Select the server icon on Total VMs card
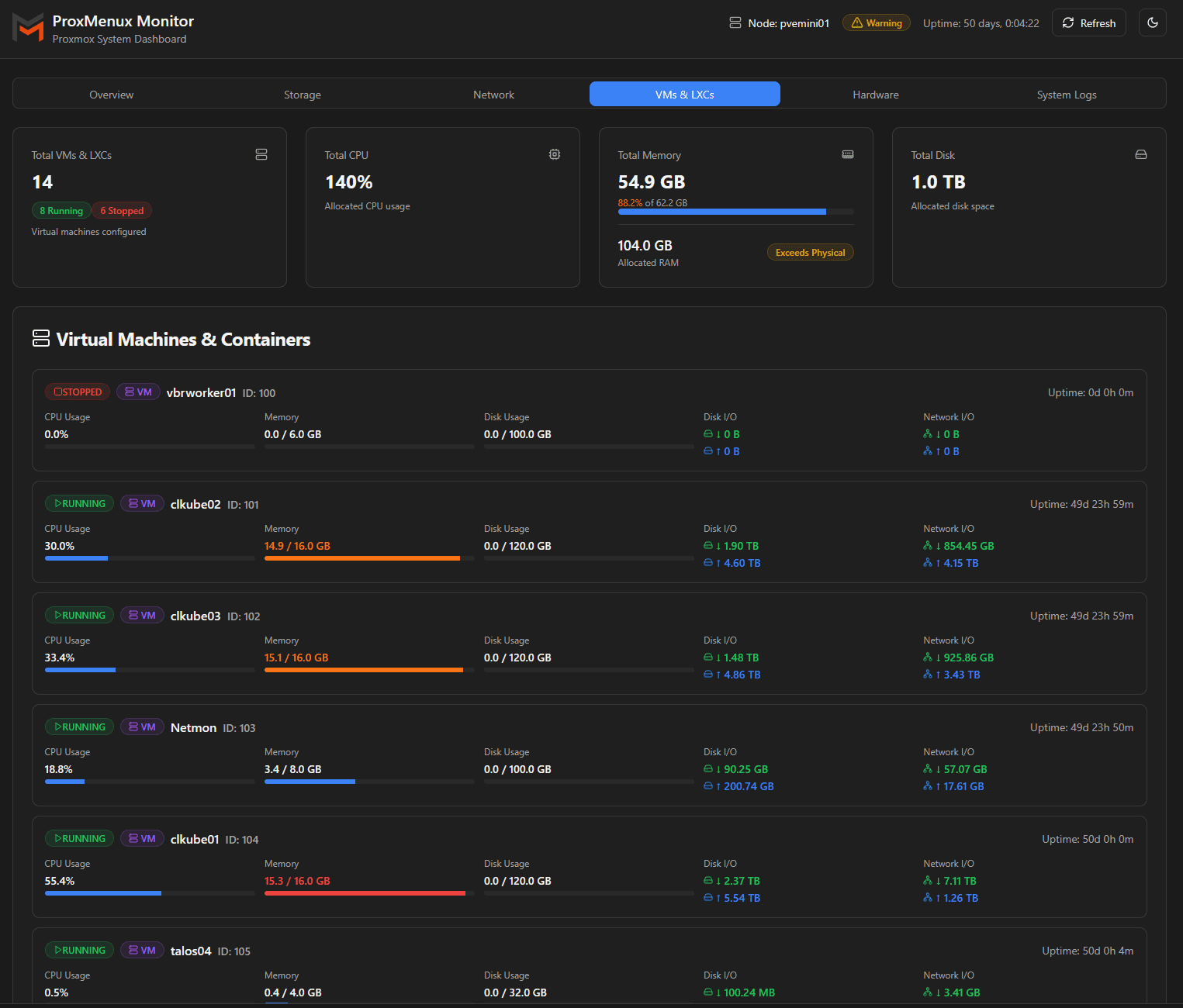 point(261,154)
